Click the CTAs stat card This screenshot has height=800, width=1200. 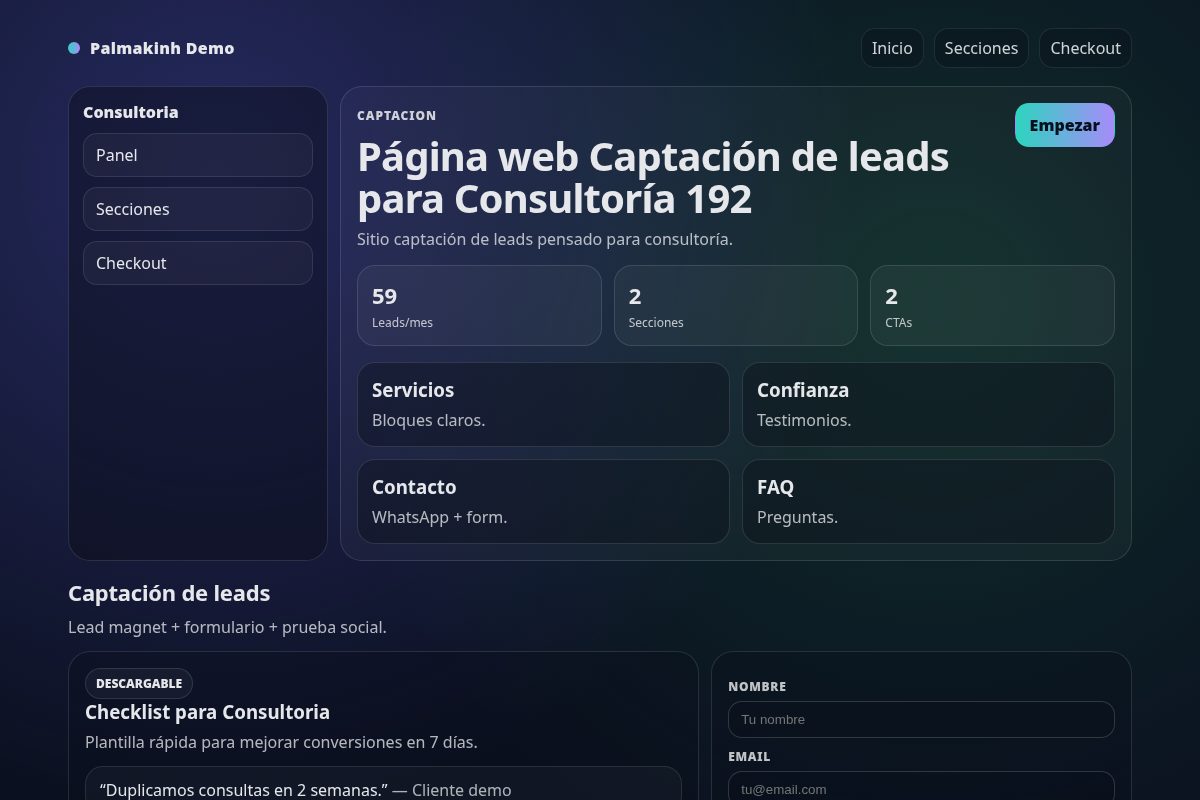tap(992, 305)
